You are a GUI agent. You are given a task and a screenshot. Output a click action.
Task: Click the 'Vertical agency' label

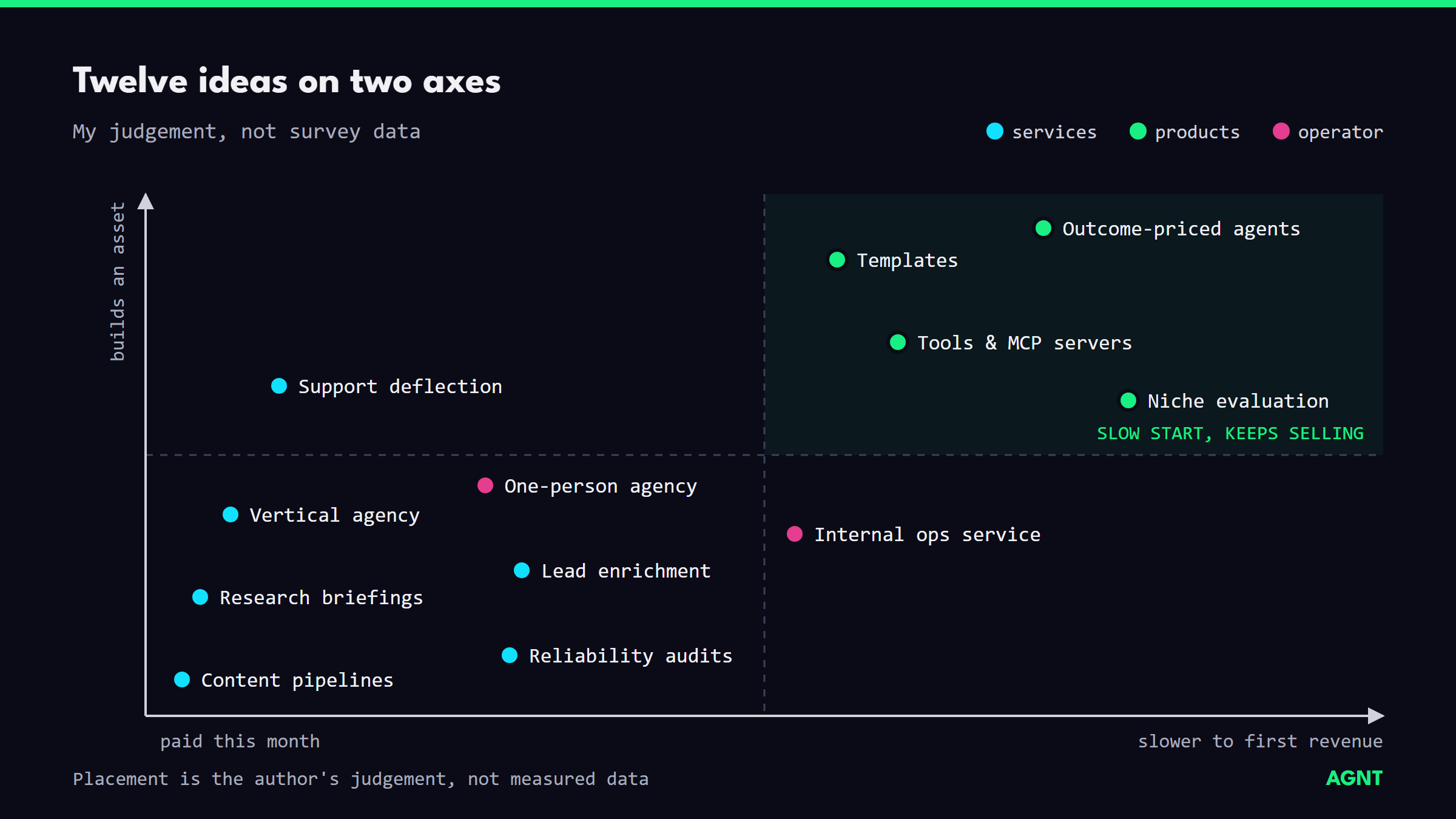(335, 516)
